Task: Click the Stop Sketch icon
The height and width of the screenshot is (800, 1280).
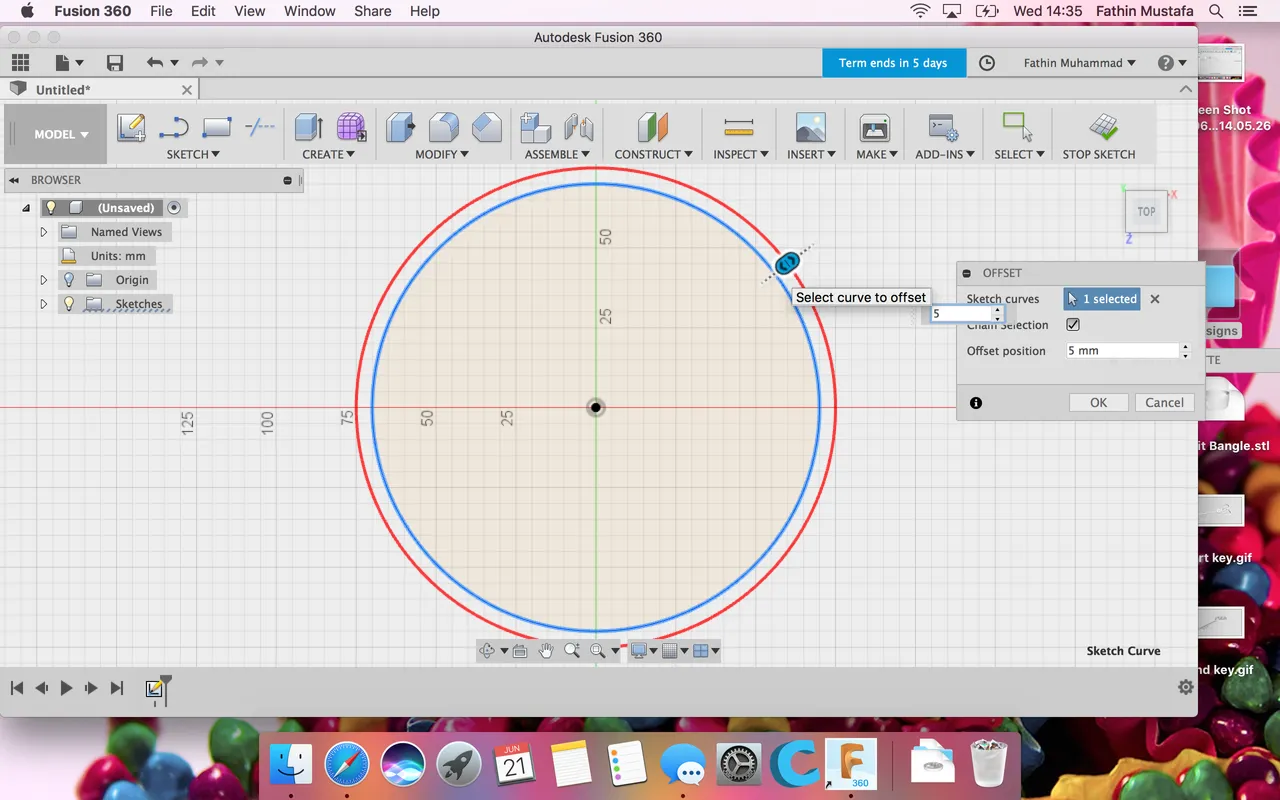Action: [x=1104, y=127]
